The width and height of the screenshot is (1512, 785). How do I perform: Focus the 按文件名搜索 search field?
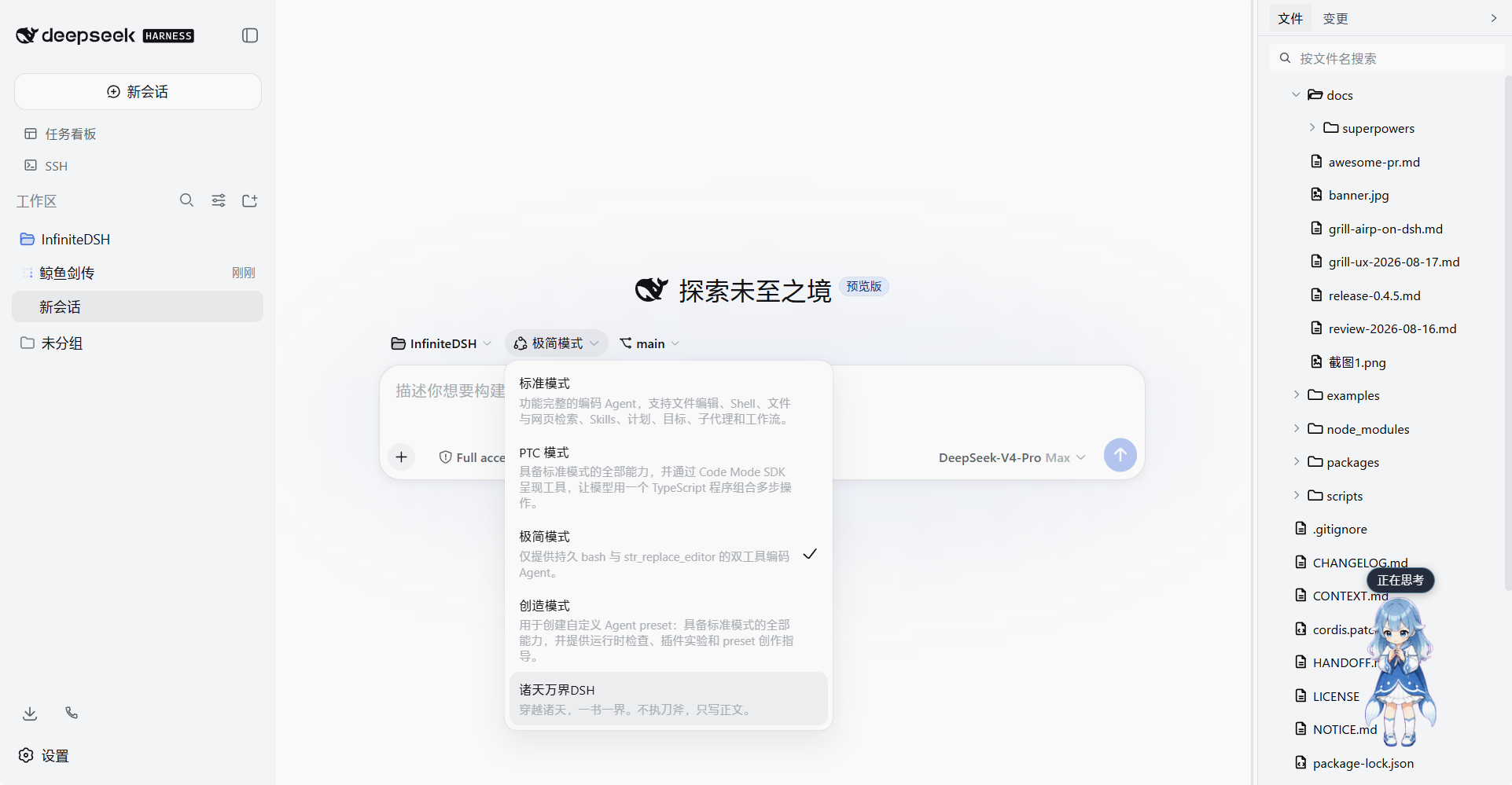[x=1387, y=58]
